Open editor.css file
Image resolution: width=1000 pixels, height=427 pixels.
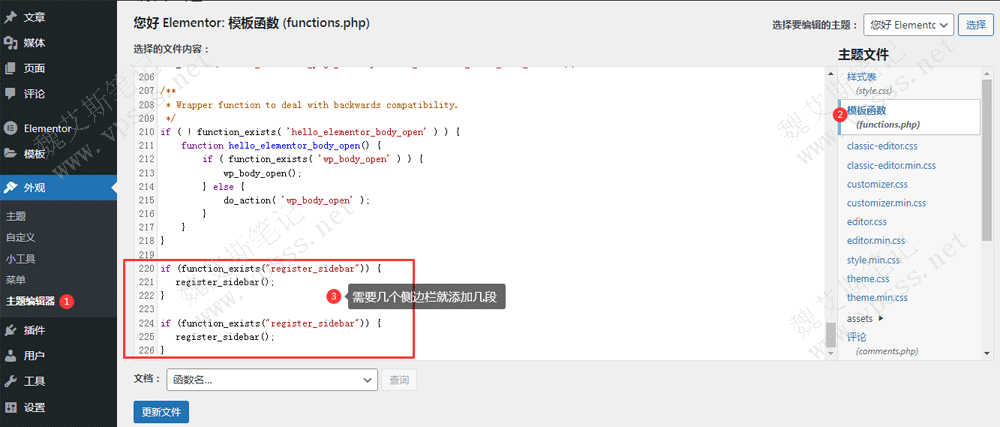[867, 222]
